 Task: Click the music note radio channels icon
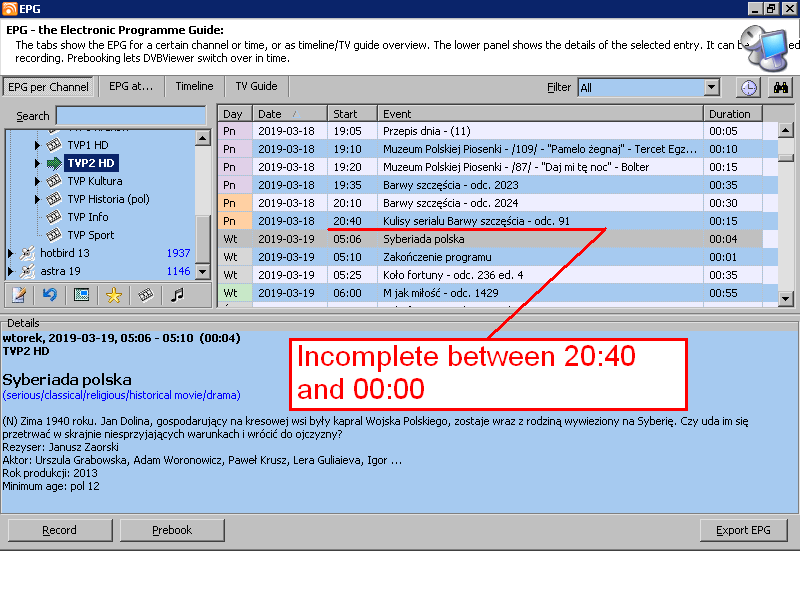pos(177,295)
